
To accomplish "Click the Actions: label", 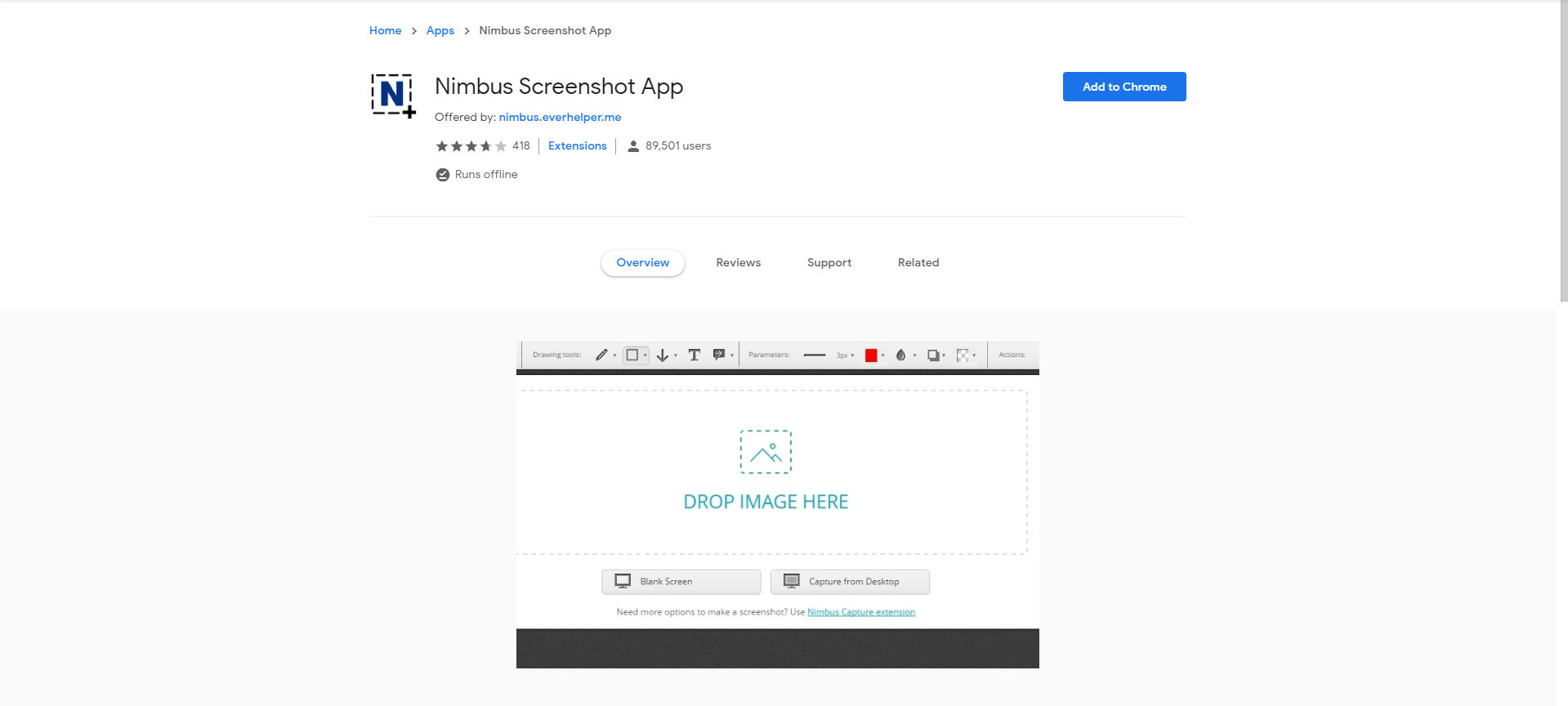I will [x=1012, y=355].
